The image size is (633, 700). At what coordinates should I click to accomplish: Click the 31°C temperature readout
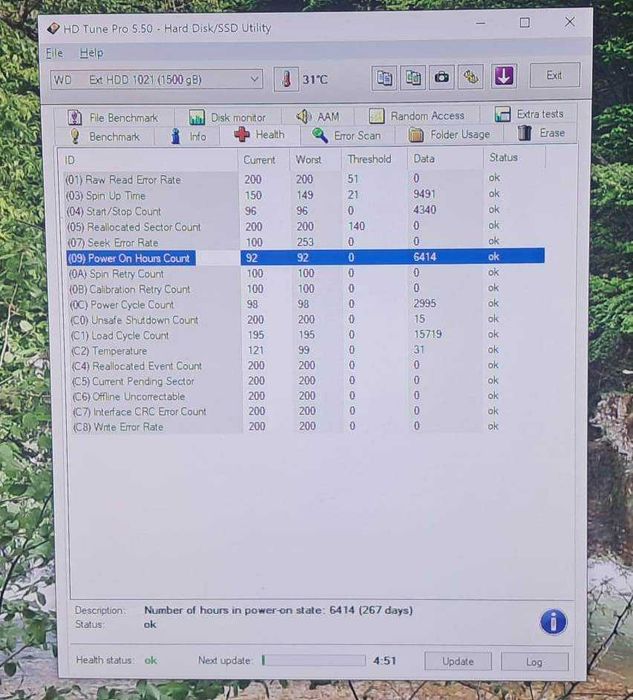pyautogui.click(x=315, y=79)
